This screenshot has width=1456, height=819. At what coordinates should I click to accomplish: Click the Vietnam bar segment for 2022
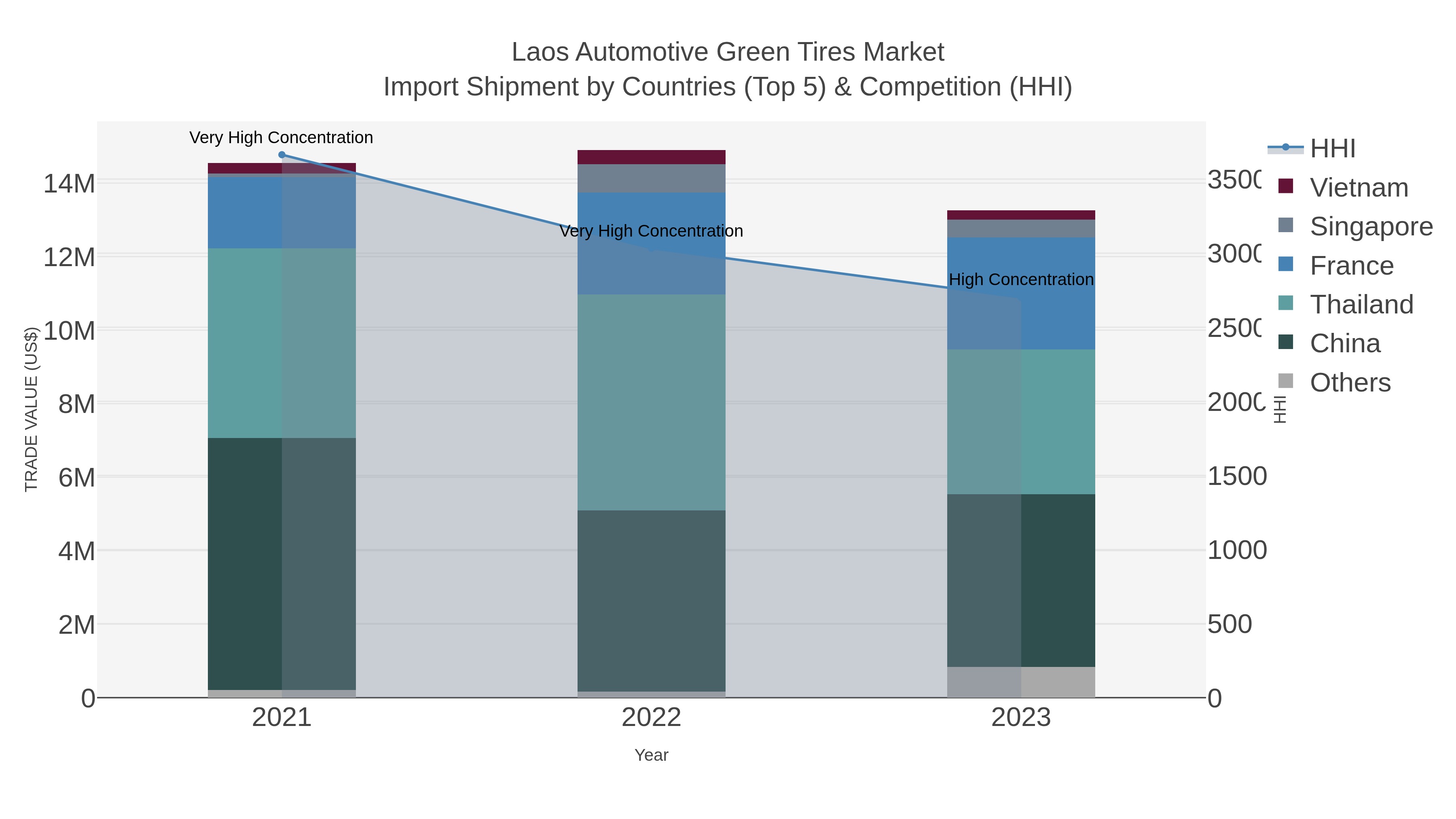coord(652,157)
